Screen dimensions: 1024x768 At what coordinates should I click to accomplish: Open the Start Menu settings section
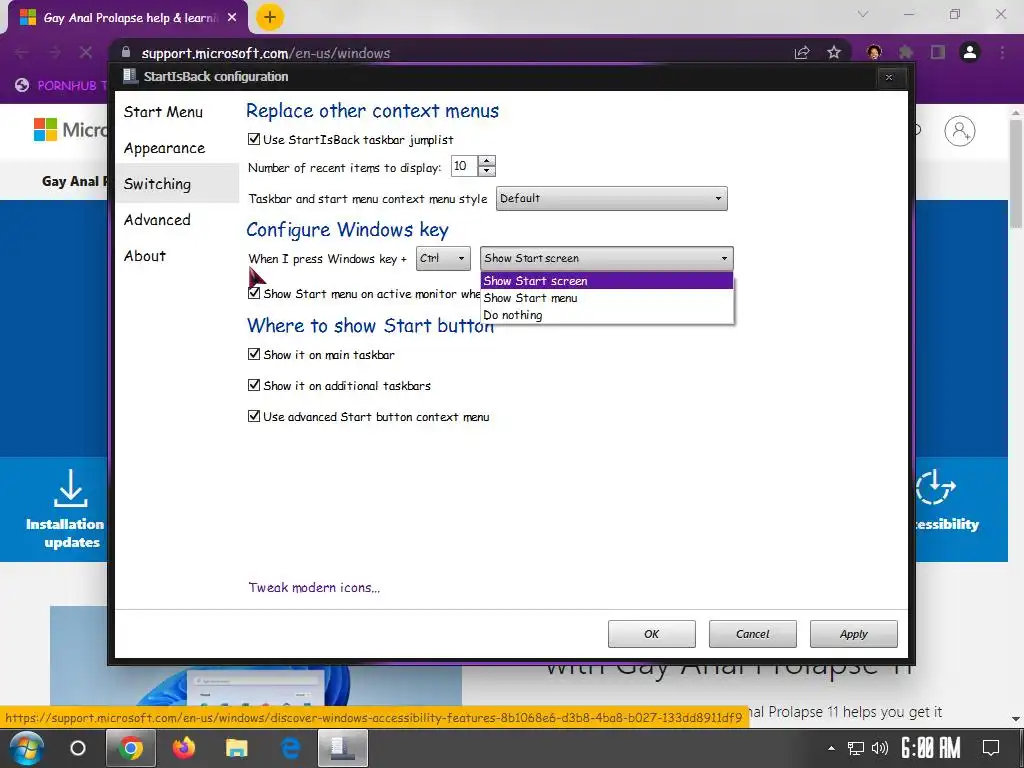pos(163,112)
